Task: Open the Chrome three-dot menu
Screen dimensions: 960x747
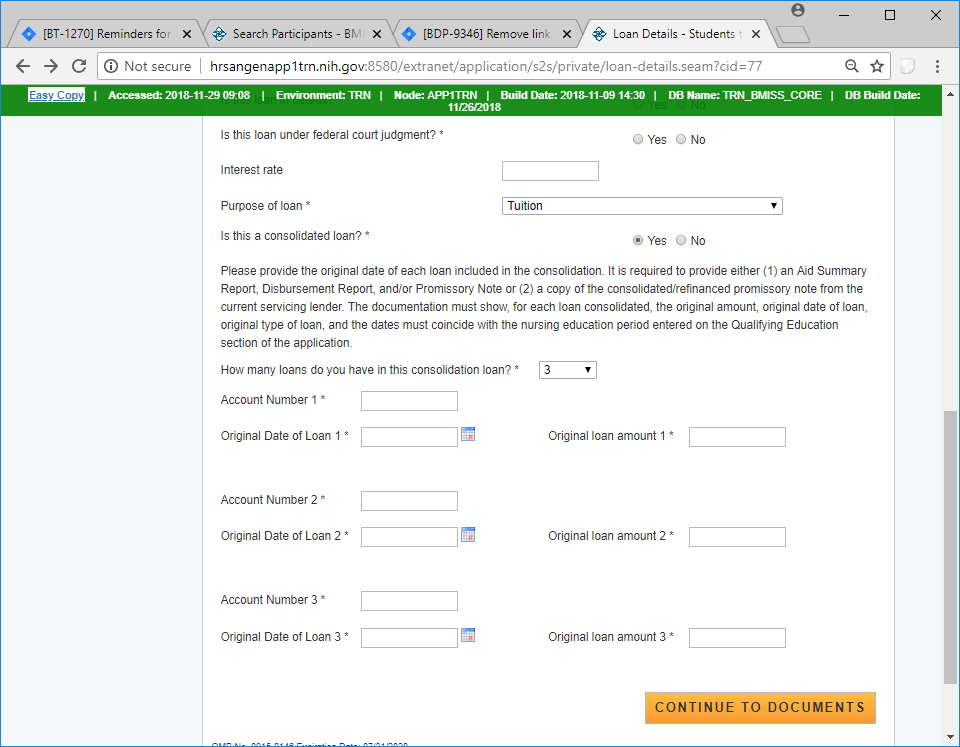Action: (x=938, y=66)
